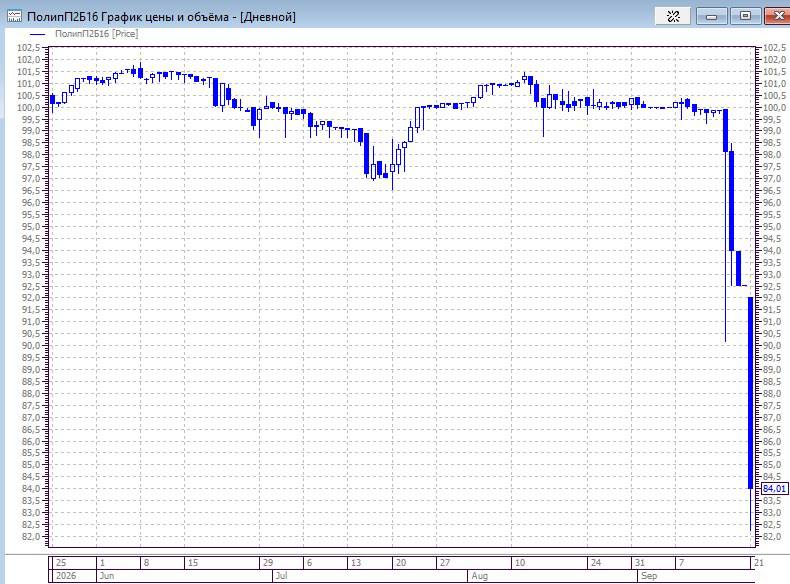Click the blue legend line swatch
The height and width of the screenshot is (584, 790).
tap(38, 34)
